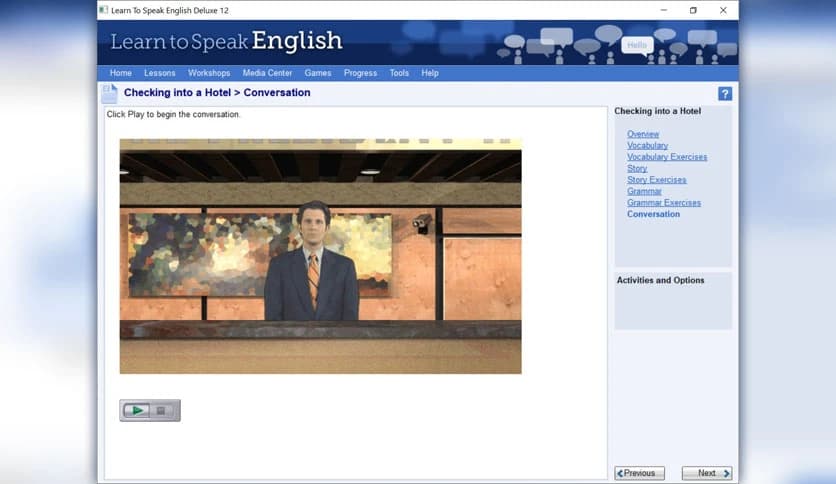This screenshot has width=836, height=484.
Task: Open the Tools menu
Action: pos(399,73)
